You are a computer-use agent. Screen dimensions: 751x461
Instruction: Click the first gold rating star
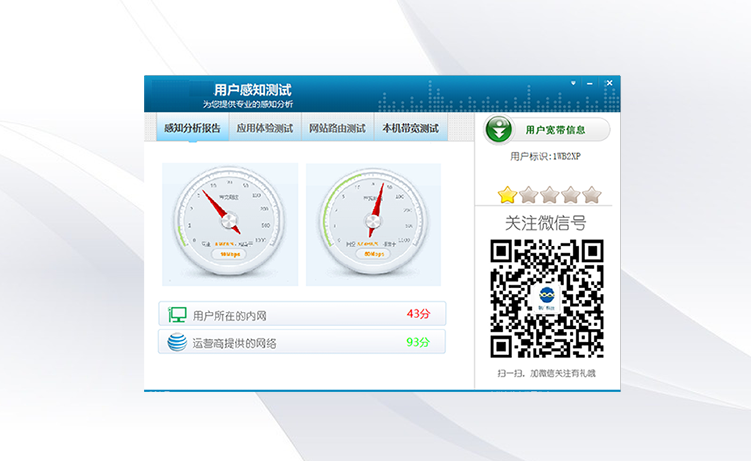(x=507, y=195)
